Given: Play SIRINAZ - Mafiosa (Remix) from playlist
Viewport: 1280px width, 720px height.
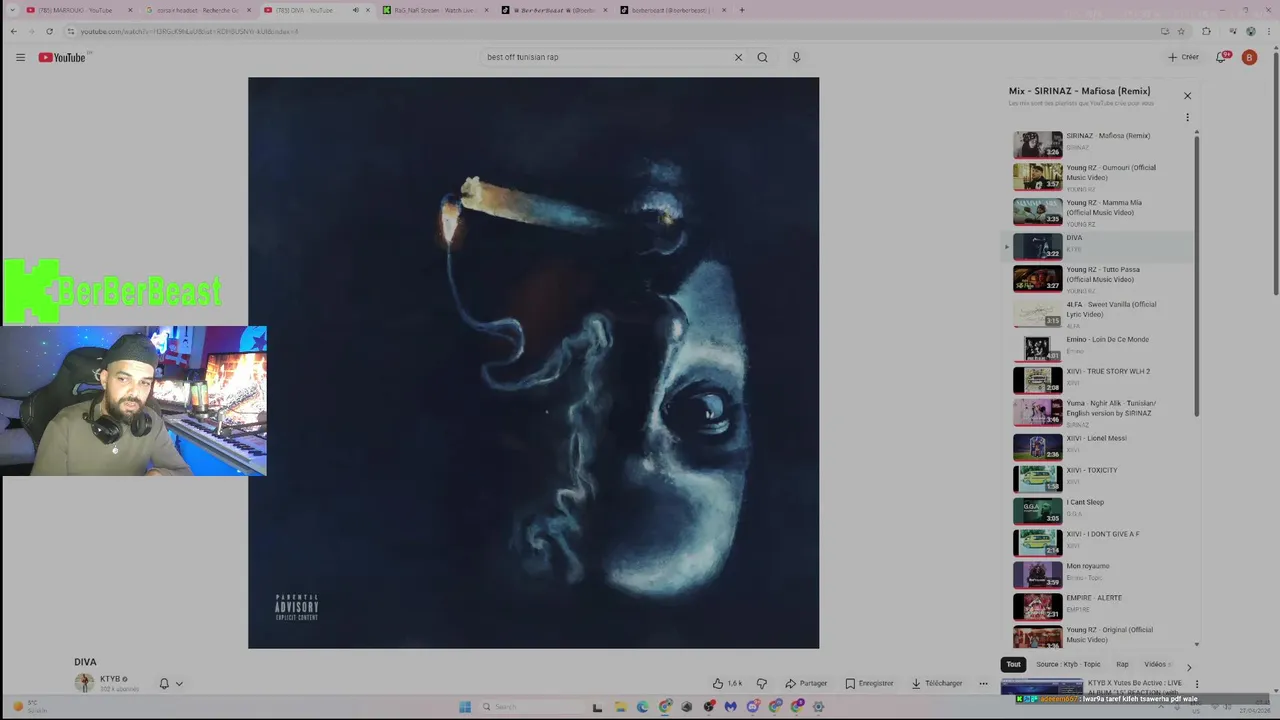Looking at the screenshot, I should click(x=1100, y=144).
